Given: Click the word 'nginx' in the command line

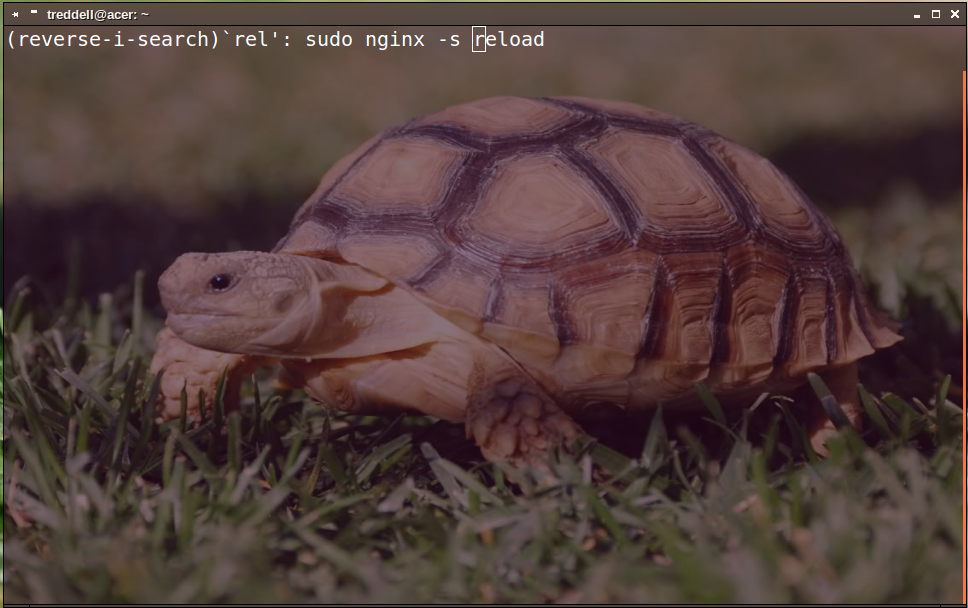Looking at the screenshot, I should click(x=394, y=40).
